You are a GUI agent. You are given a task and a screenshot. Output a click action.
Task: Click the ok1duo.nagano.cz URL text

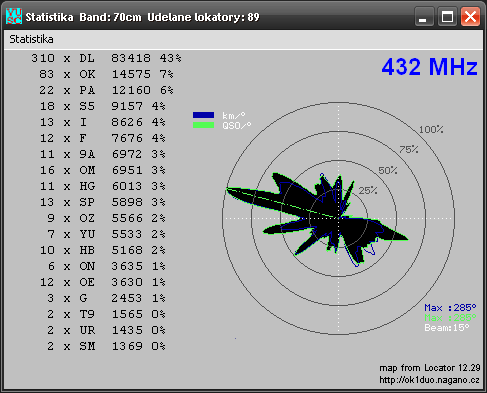point(430,380)
